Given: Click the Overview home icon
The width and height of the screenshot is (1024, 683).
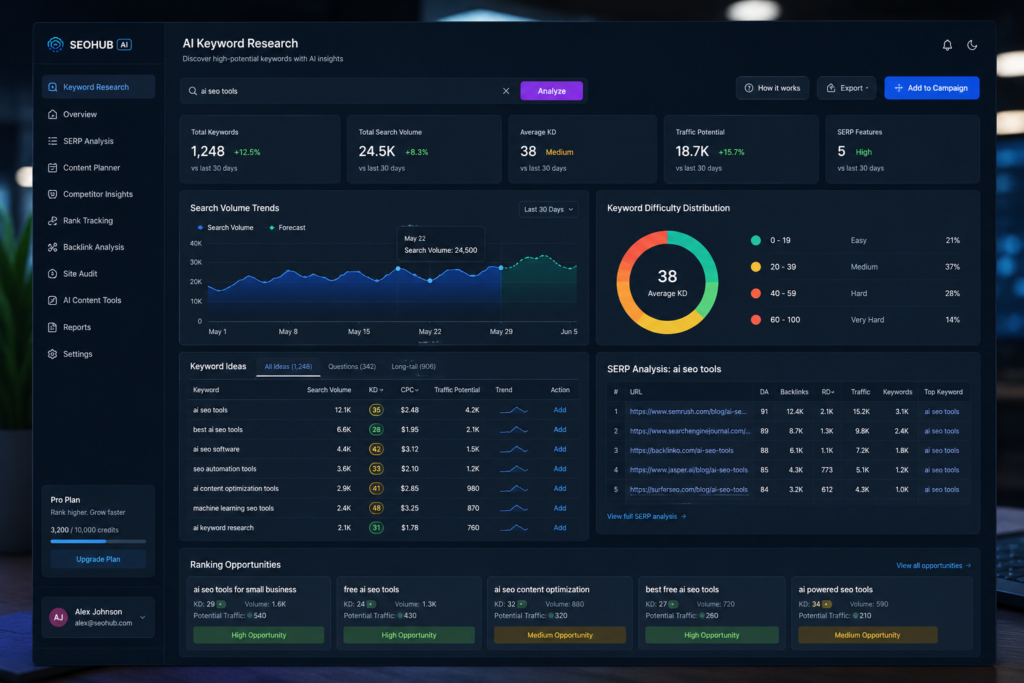Looking at the screenshot, I should point(52,114).
